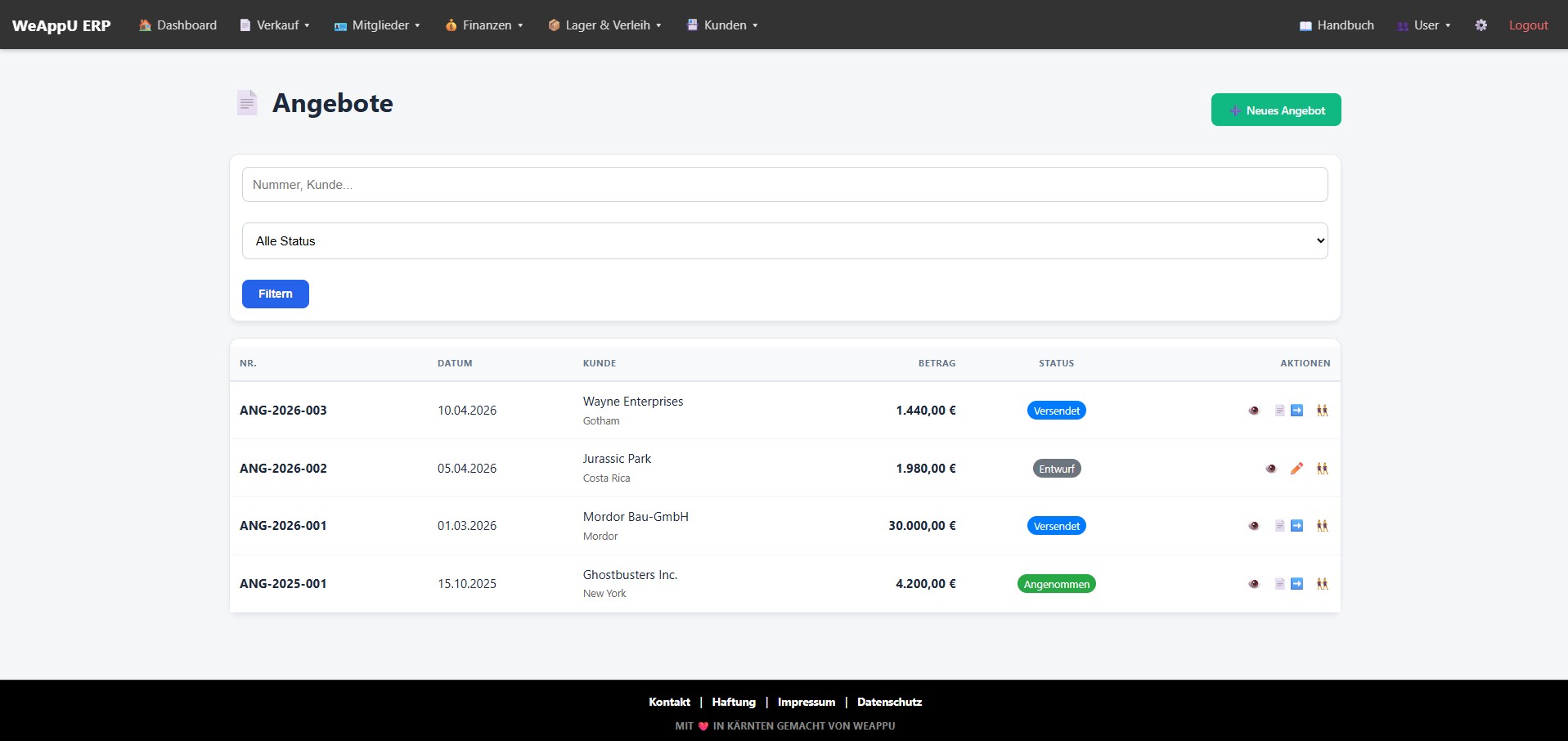Click the Angenommen status badge
This screenshot has width=1568, height=741.
click(1056, 584)
